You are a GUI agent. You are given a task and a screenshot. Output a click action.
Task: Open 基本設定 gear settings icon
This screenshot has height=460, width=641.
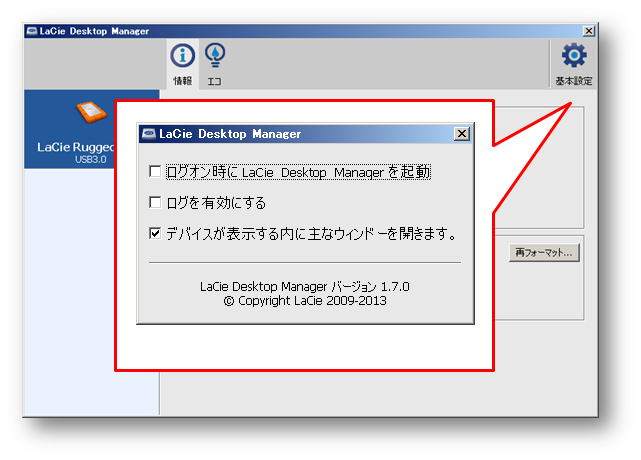pyautogui.click(x=574, y=56)
